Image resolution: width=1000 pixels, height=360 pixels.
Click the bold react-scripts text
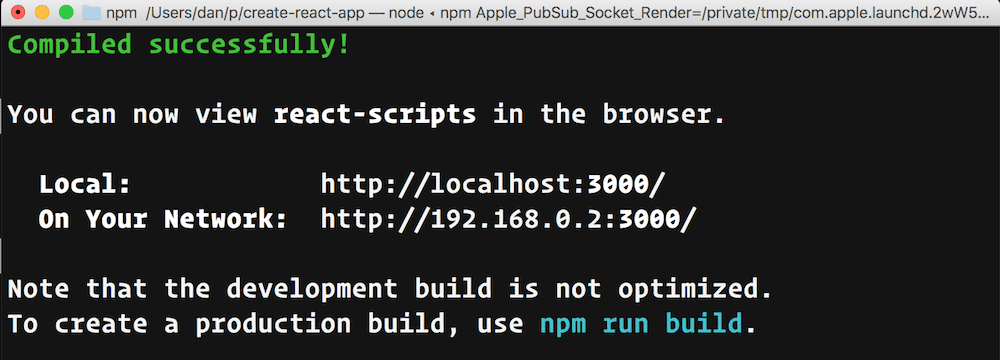click(x=375, y=115)
